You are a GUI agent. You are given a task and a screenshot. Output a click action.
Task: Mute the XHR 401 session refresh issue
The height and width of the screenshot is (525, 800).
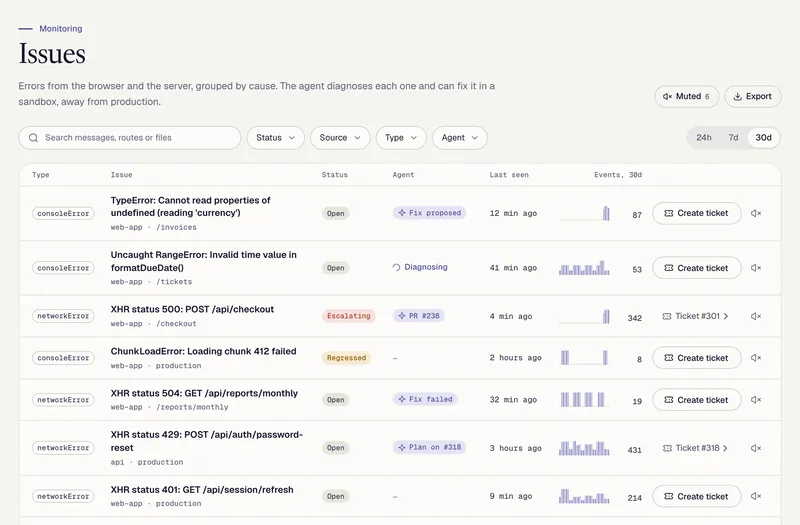point(756,496)
